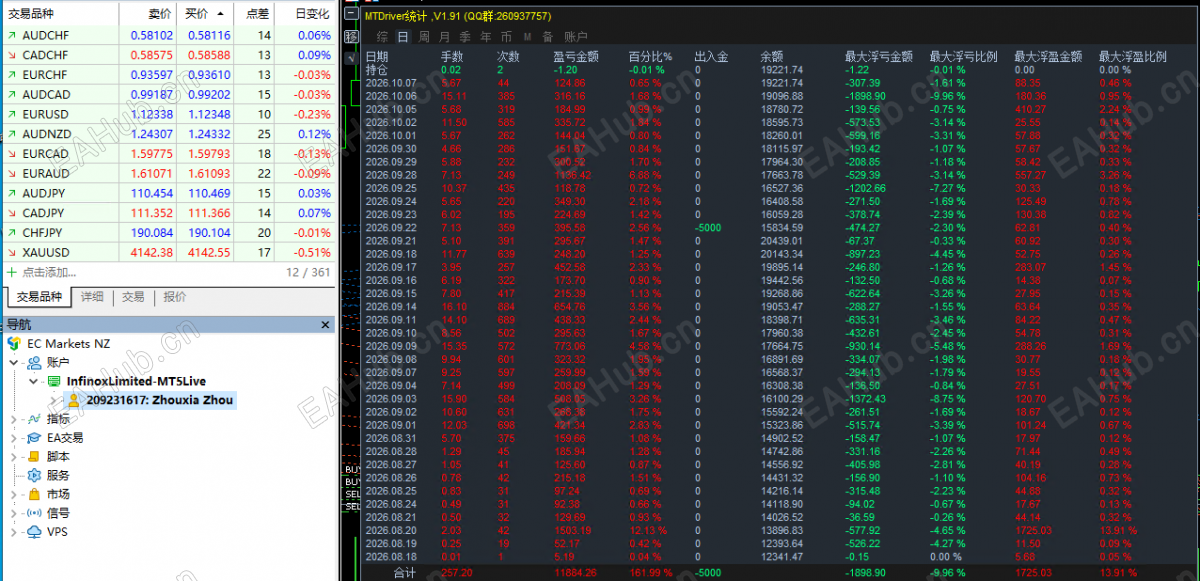Image resolution: width=1200 pixels, height=581 pixels.
Task: Open the 报价 tab
Action: click(174, 297)
